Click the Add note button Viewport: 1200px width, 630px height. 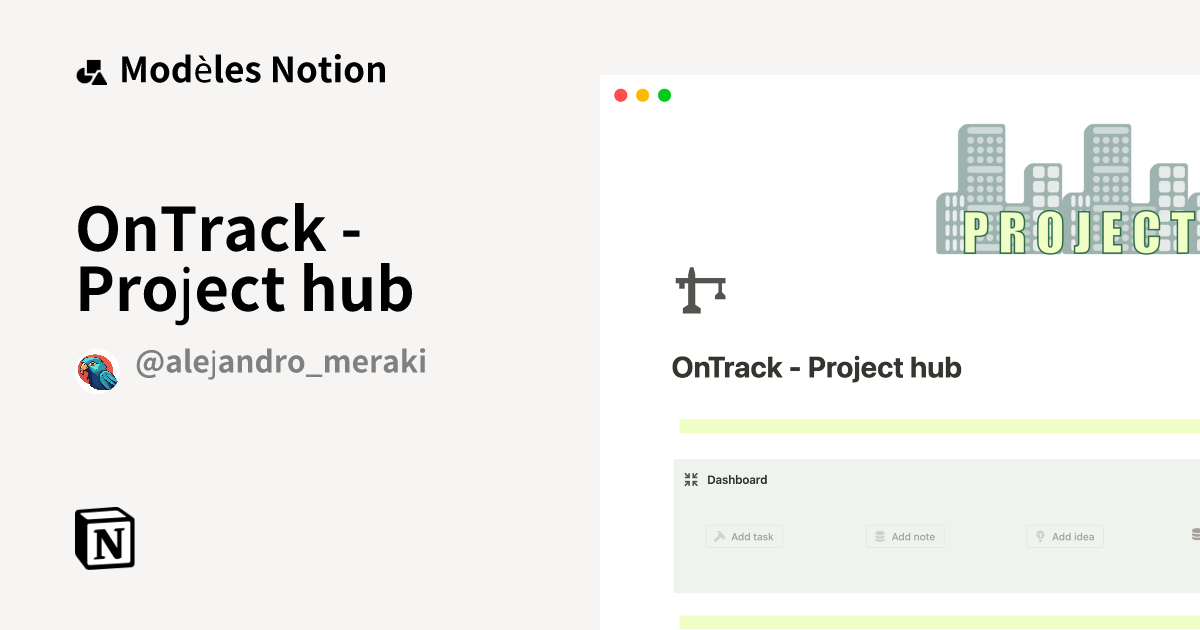click(905, 536)
